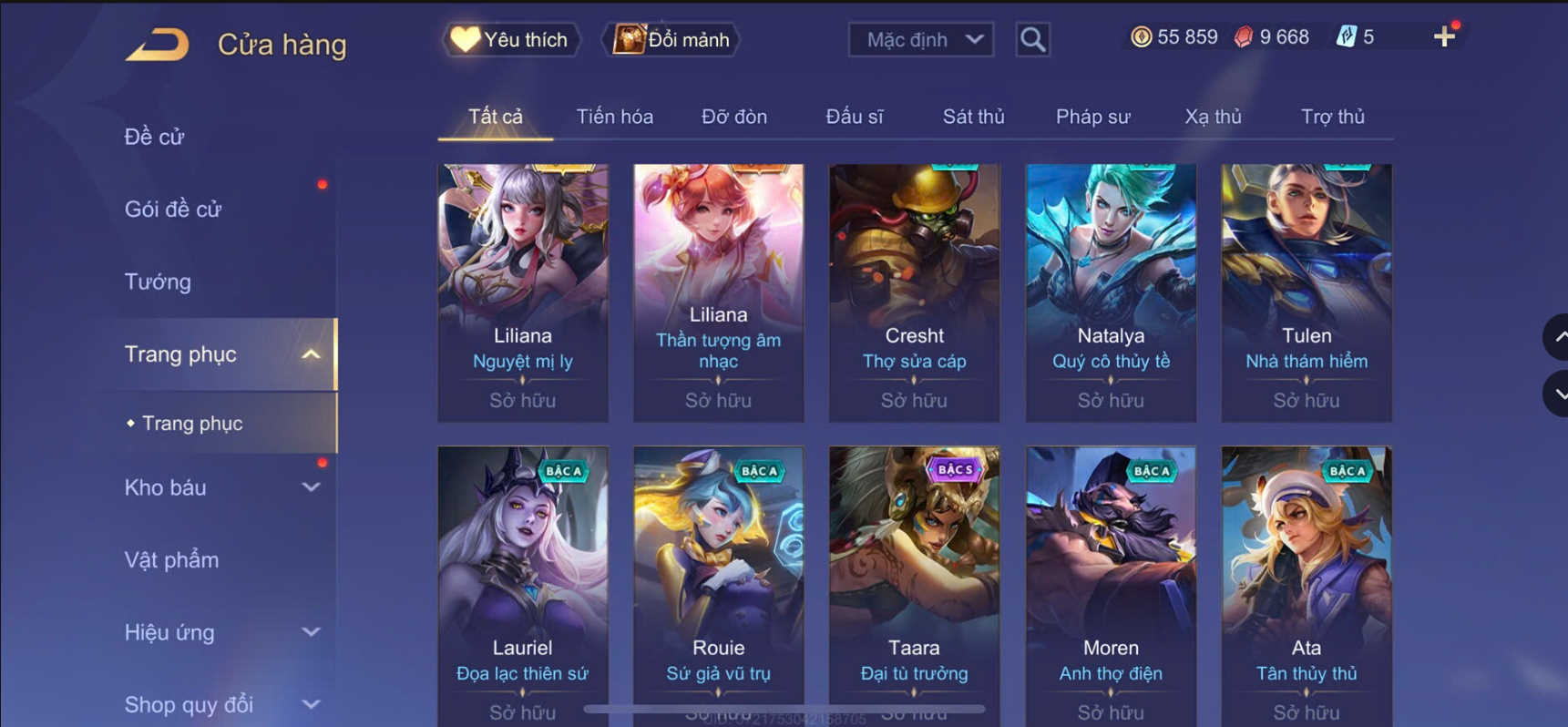Expand the Shop quy đổi section
Viewport: 1568px width, 727px height.
click(x=311, y=705)
